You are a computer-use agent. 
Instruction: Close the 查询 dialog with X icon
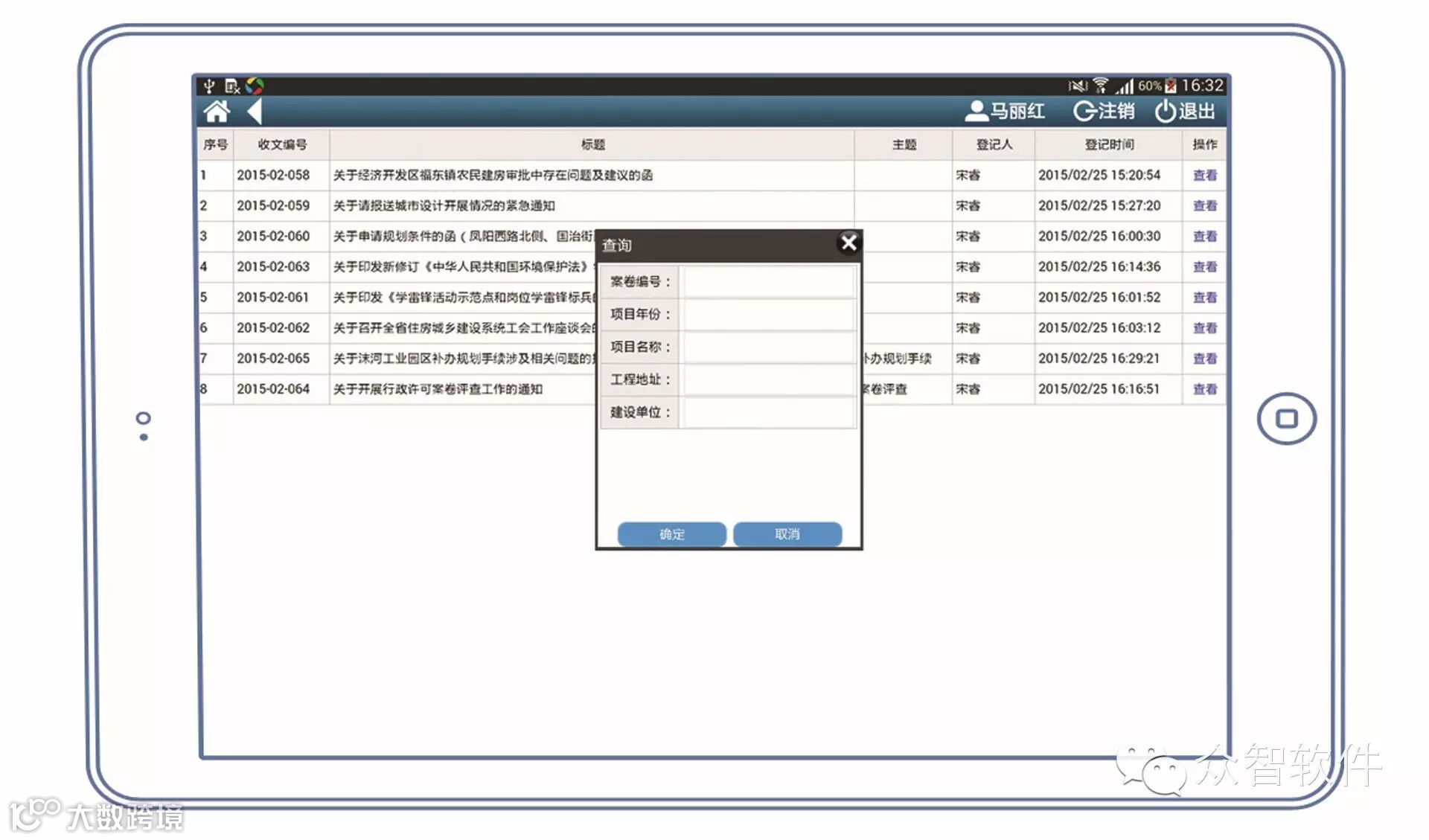pos(848,243)
